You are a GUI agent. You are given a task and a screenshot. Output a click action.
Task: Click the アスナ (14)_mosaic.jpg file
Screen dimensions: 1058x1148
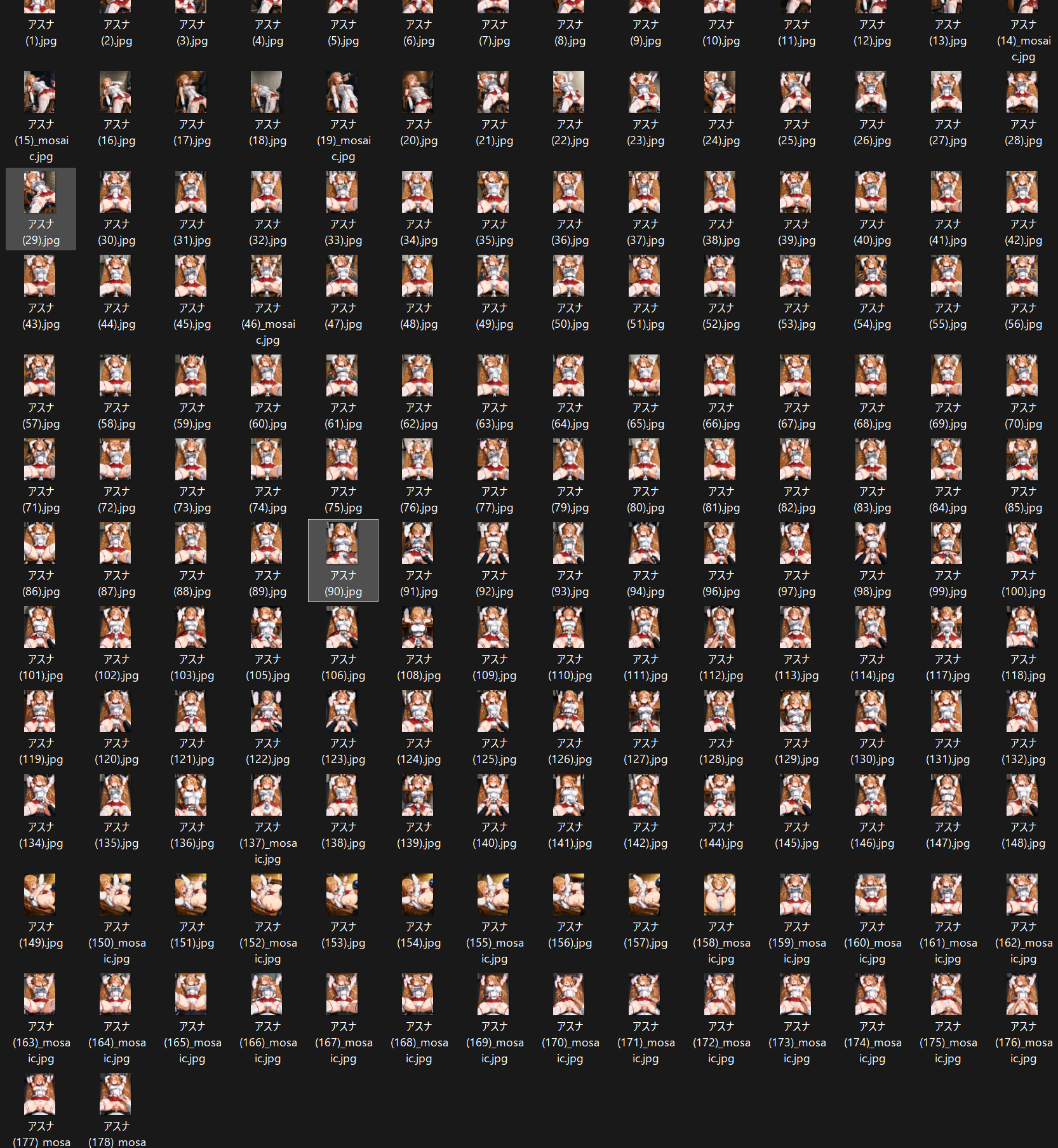point(1023,32)
